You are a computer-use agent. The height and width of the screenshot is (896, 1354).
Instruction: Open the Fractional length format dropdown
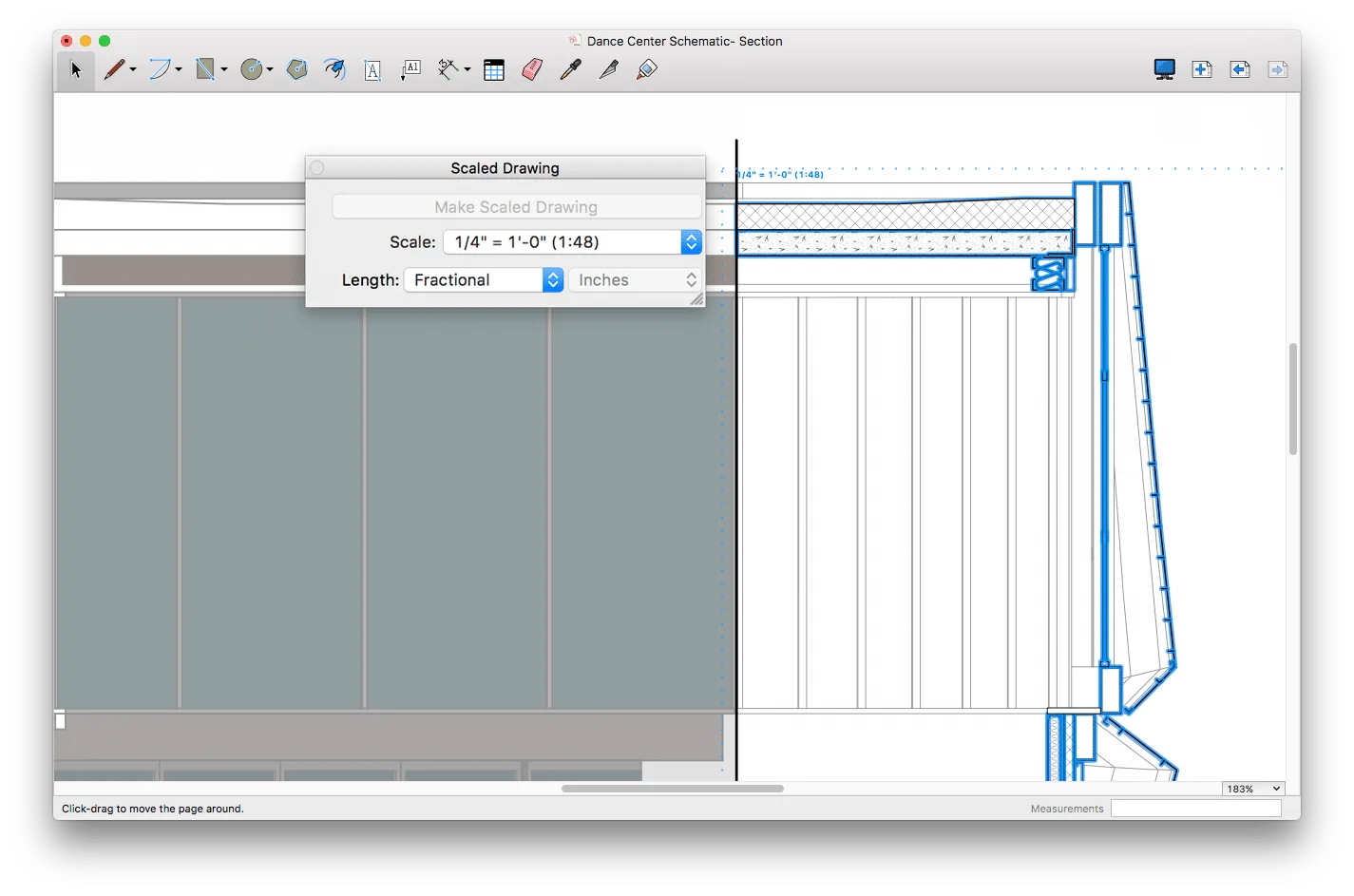[484, 280]
